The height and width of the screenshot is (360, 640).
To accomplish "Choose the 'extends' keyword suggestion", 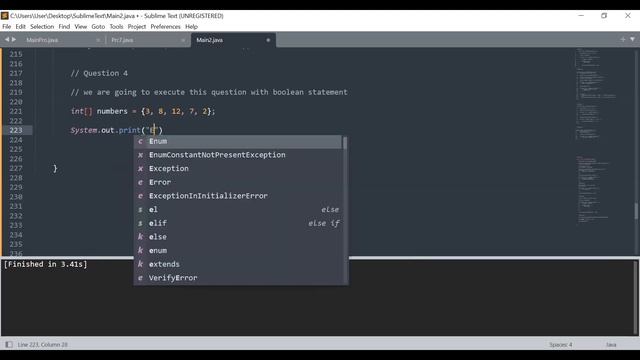I will 238,264.
